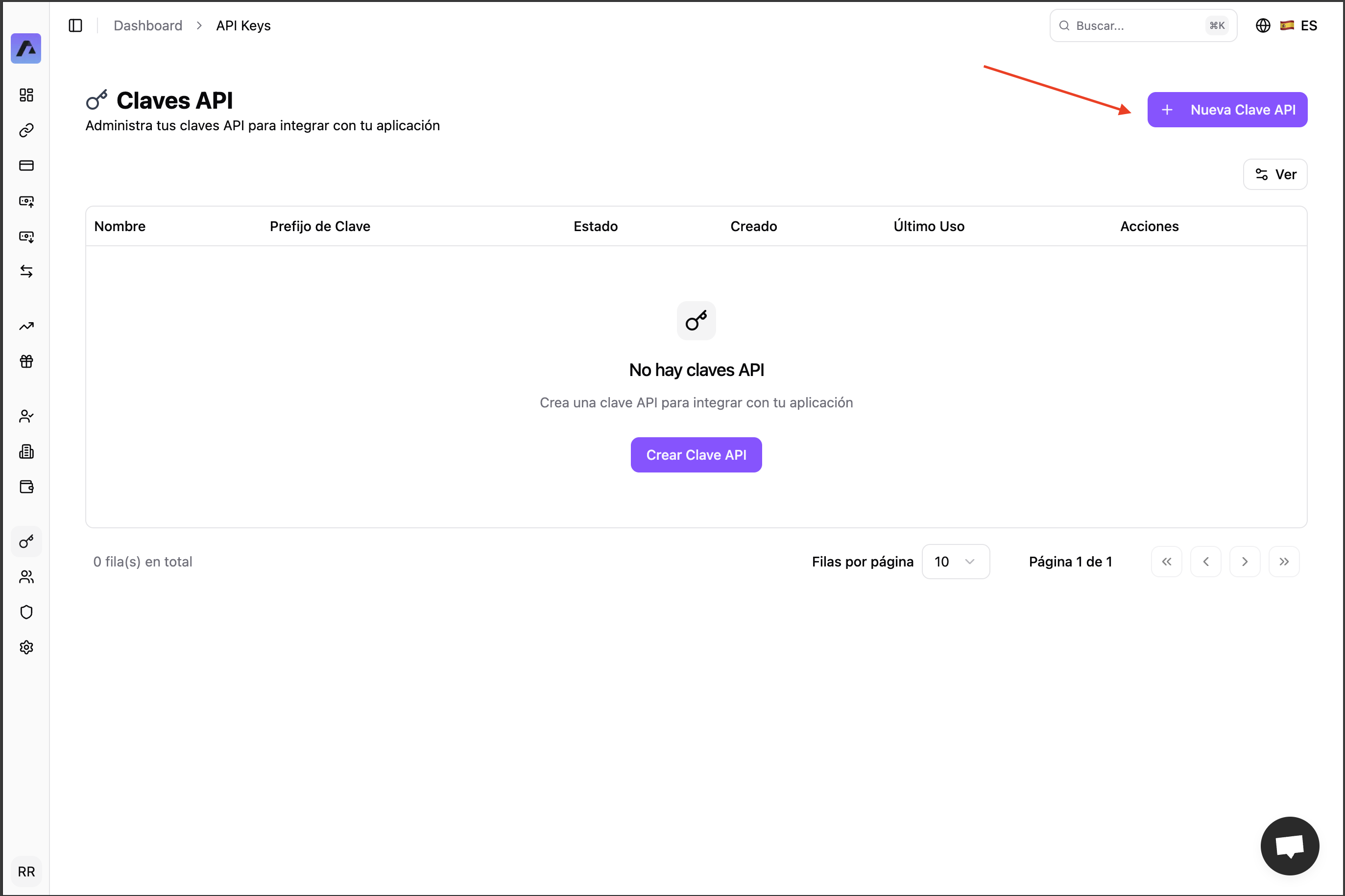Open the credit card icon in sidebar
The width and height of the screenshot is (1345, 896).
[x=26, y=165]
